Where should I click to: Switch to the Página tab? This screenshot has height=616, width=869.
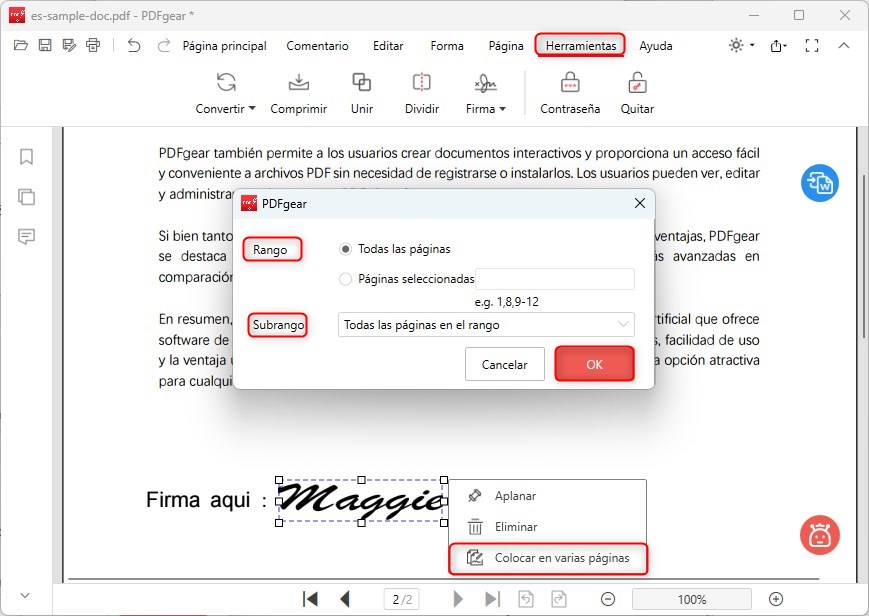pyautogui.click(x=506, y=46)
